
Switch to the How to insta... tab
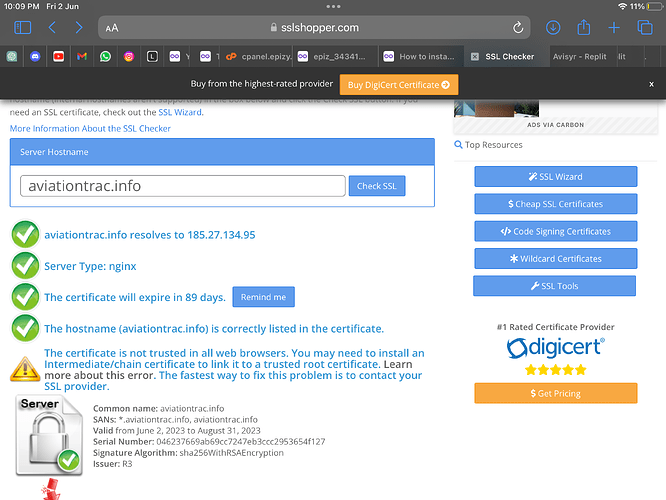[x=421, y=56]
